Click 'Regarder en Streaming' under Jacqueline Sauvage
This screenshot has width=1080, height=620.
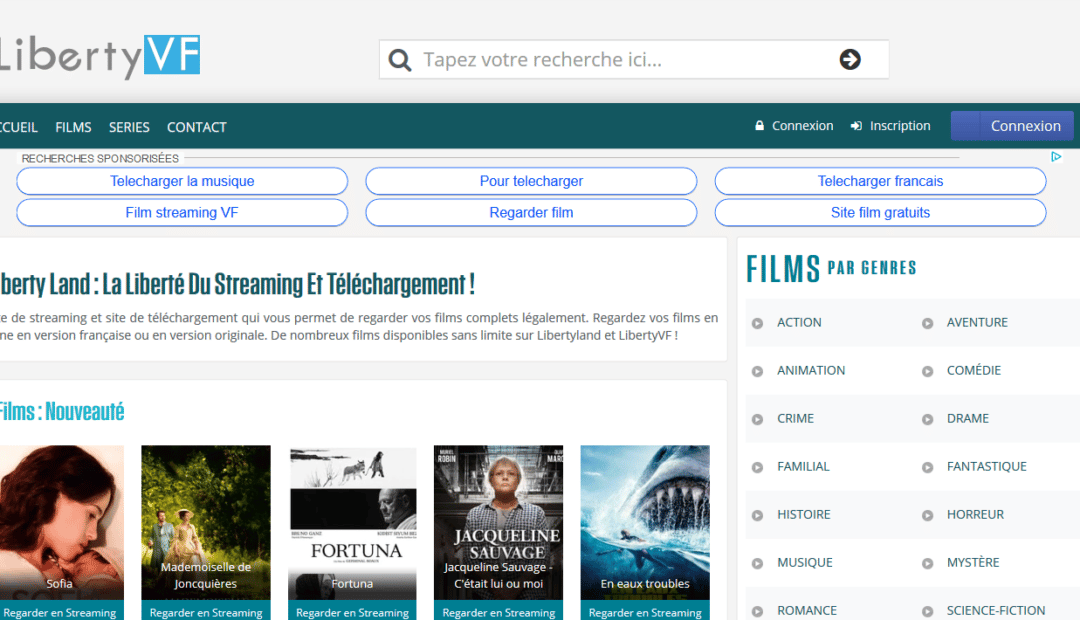(x=499, y=611)
